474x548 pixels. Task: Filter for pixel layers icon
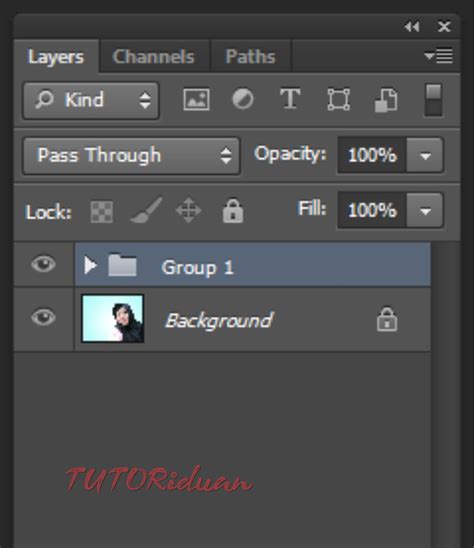[196, 100]
